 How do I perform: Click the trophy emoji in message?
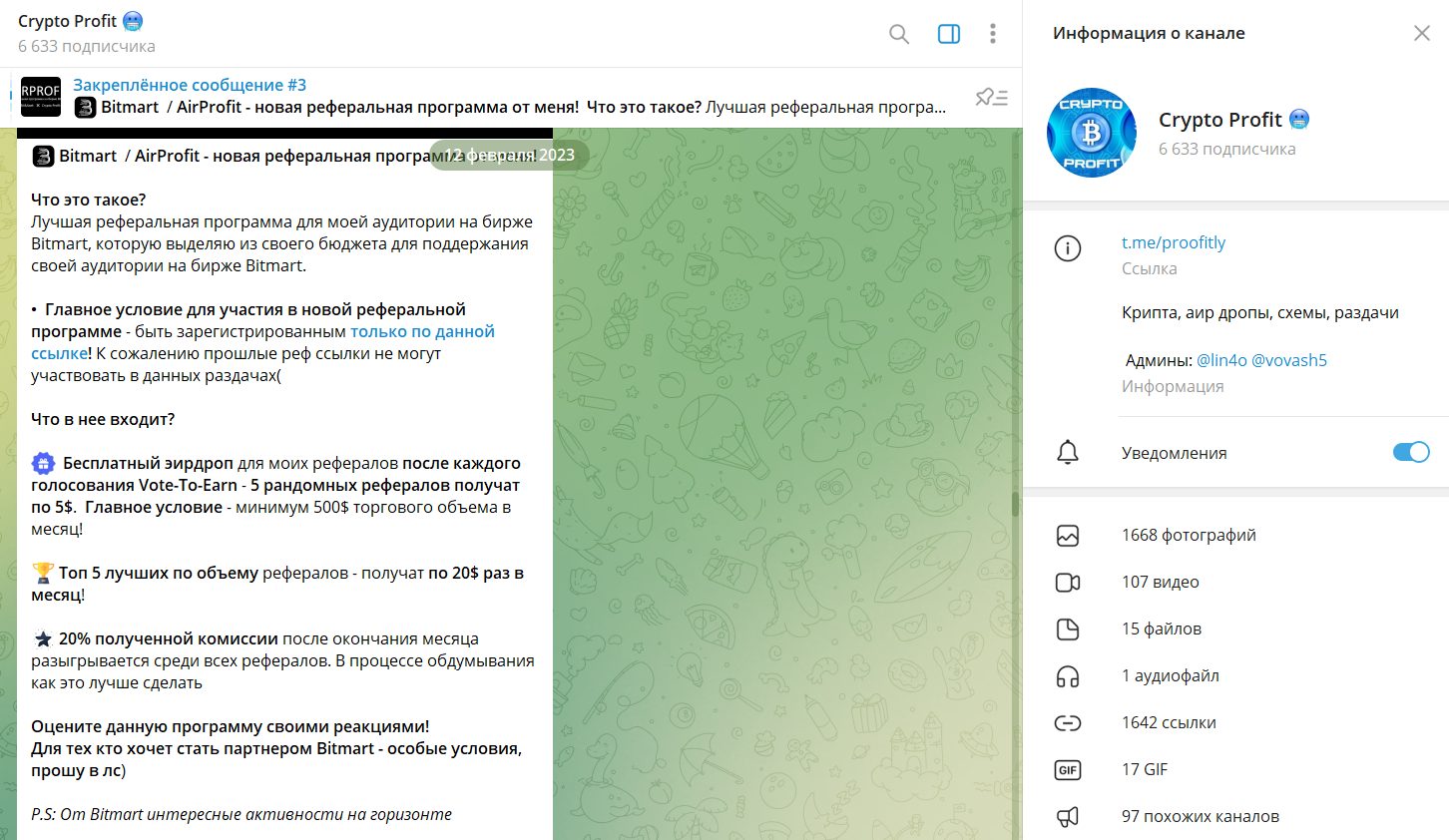[43, 573]
